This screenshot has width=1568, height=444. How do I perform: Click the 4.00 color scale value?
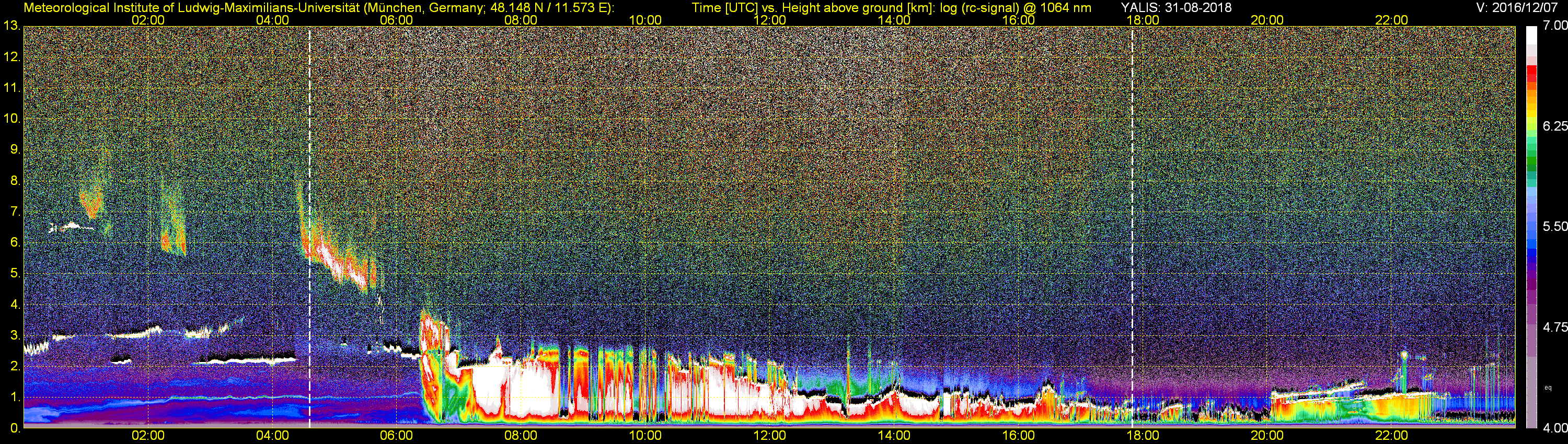coord(1554,428)
